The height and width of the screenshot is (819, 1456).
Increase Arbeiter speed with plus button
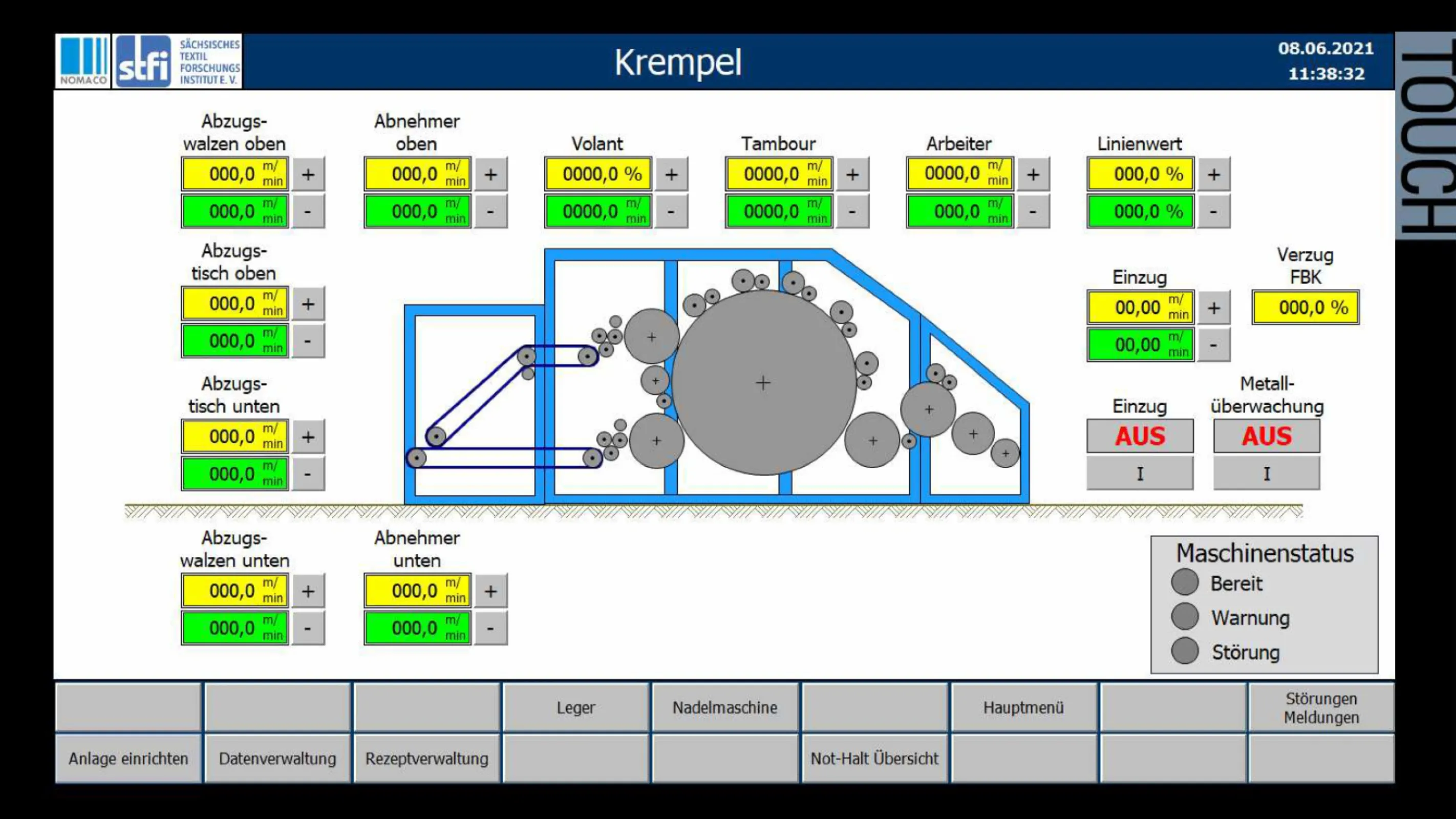click(x=1033, y=174)
